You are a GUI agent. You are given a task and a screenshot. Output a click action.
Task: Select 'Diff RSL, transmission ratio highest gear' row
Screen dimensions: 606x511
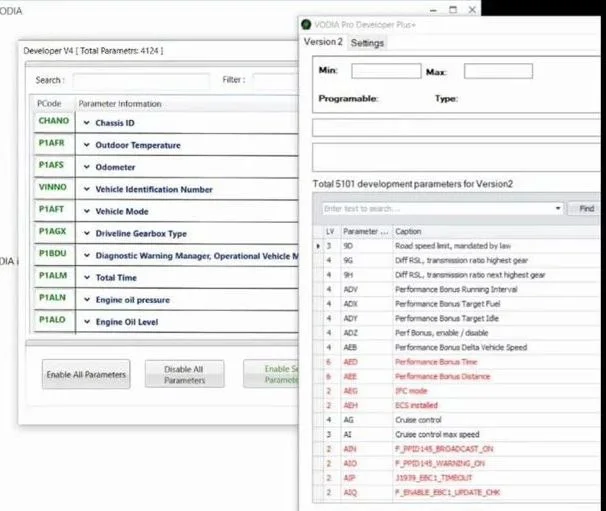click(458, 261)
